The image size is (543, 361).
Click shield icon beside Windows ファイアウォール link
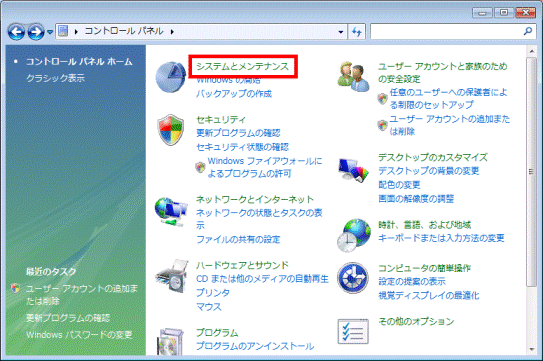tap(200, 167)
